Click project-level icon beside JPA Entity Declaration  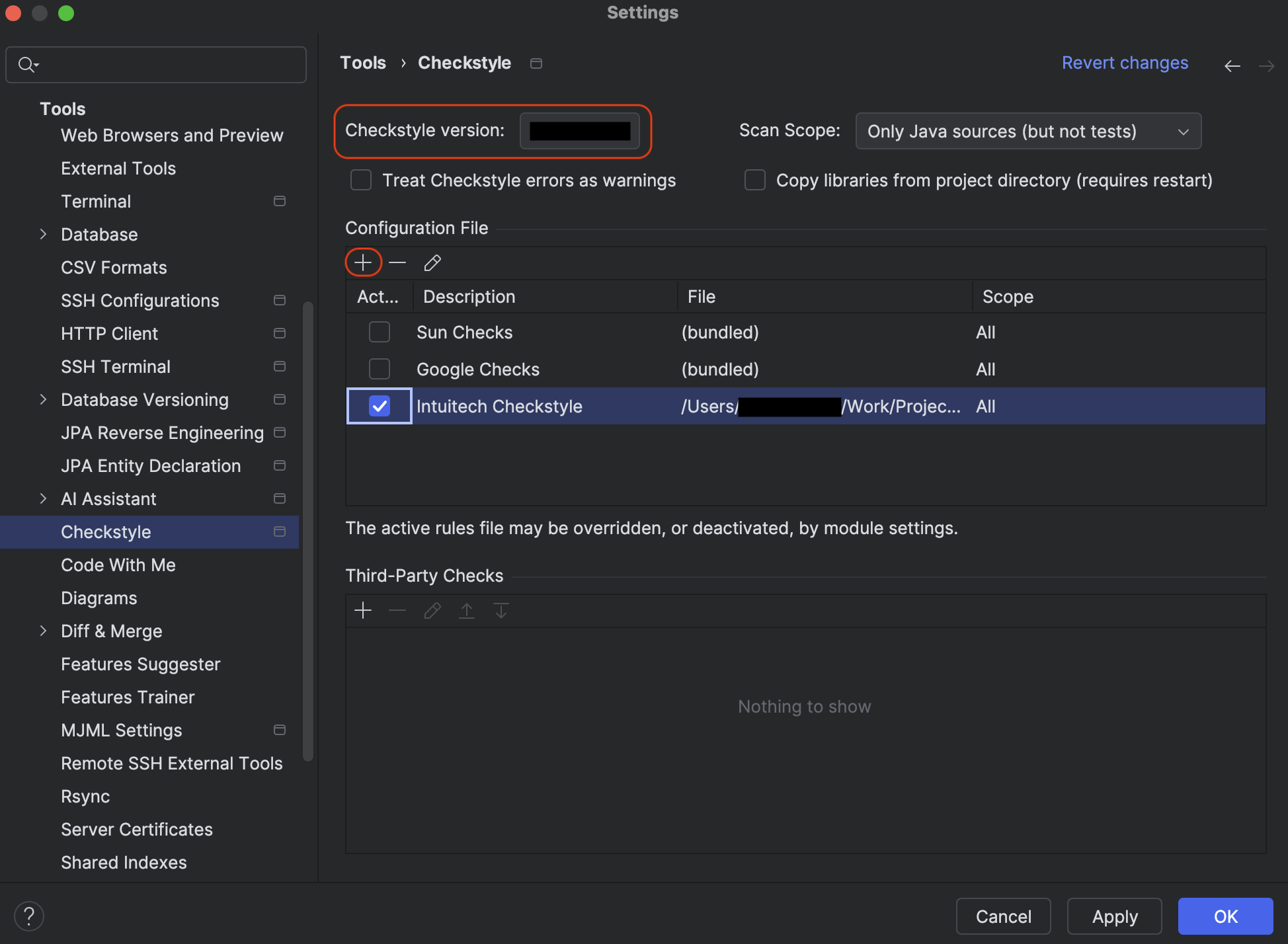pos(280,465)
